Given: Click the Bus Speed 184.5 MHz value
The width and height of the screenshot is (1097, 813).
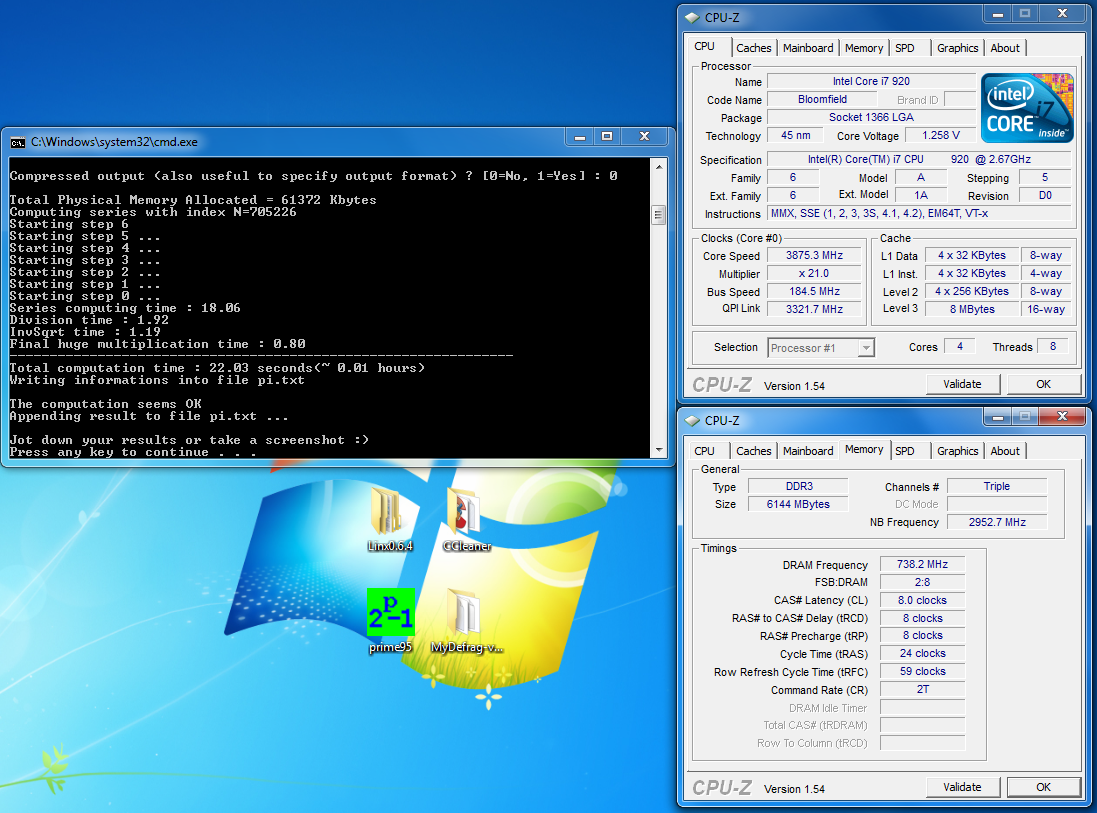Looking at the screenshot, I should 814,291.
